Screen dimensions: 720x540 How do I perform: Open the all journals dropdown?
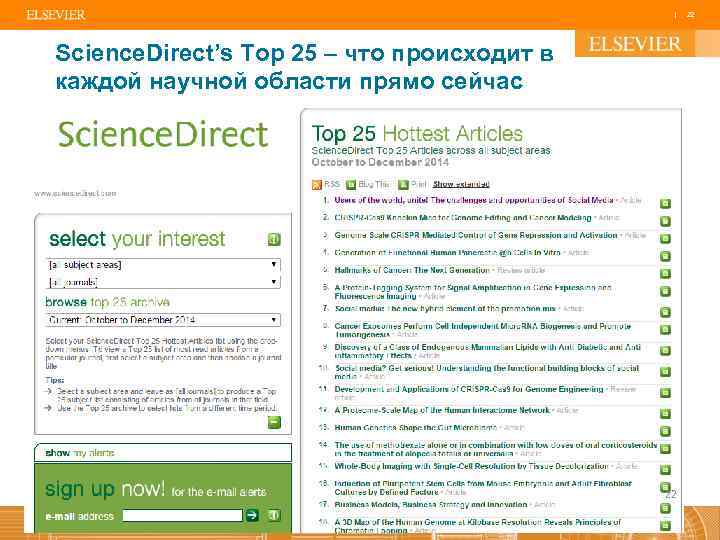click(x=163, y=282)
